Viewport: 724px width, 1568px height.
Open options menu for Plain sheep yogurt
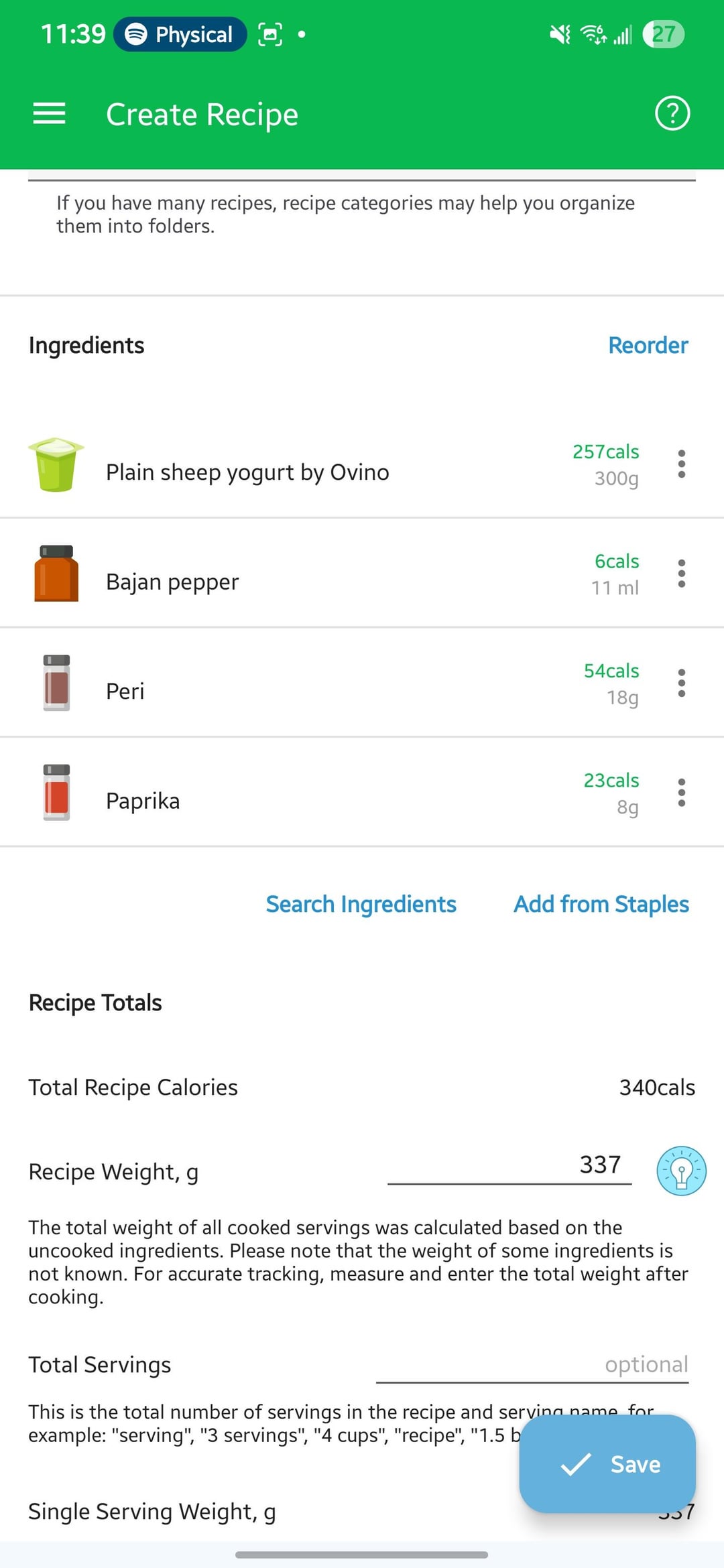[x=681, y=464]
